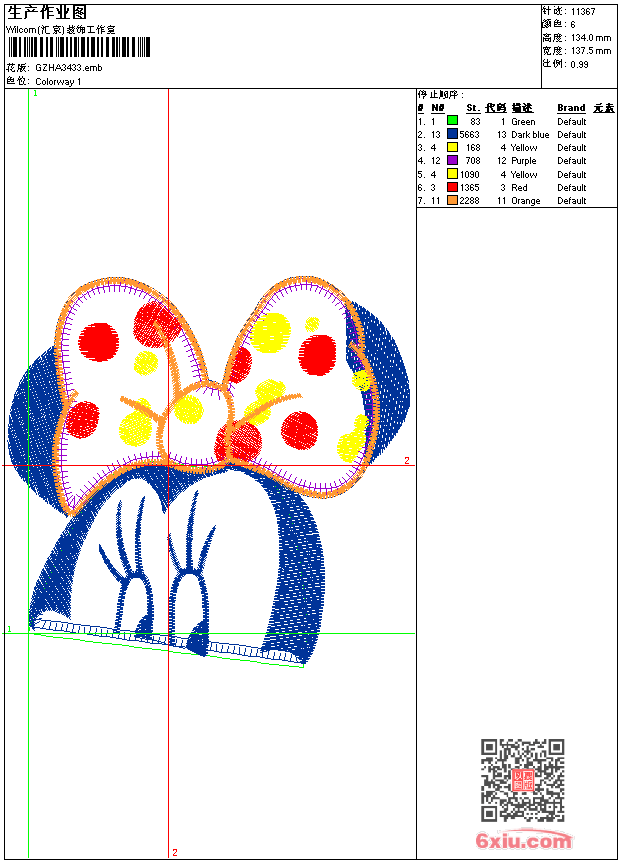Click the barcode under the studio name
This screenshot has width=620, height=860.
[79, 47]
